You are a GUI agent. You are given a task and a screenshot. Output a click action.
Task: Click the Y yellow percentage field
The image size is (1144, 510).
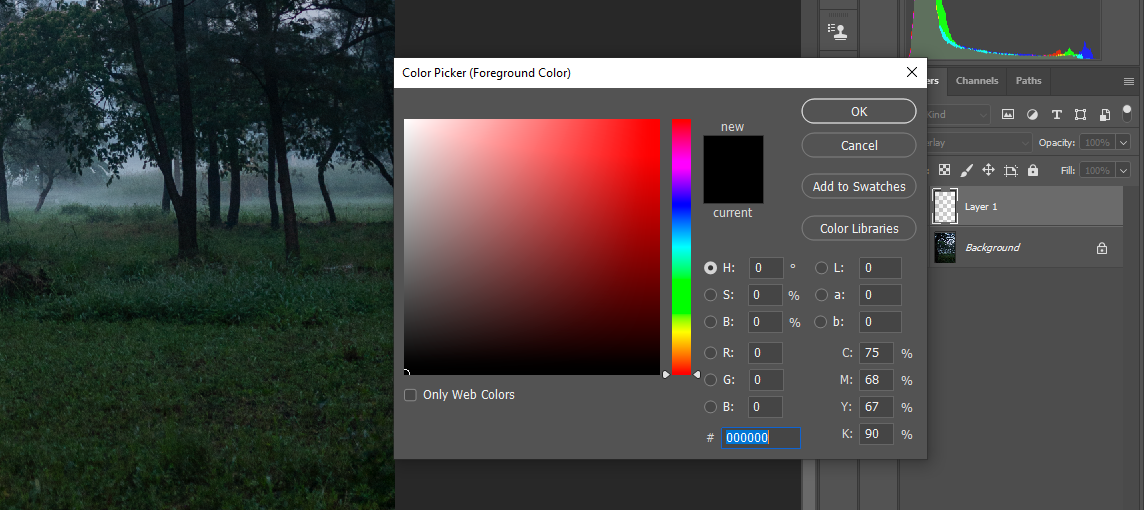click(x=876, y=407)
